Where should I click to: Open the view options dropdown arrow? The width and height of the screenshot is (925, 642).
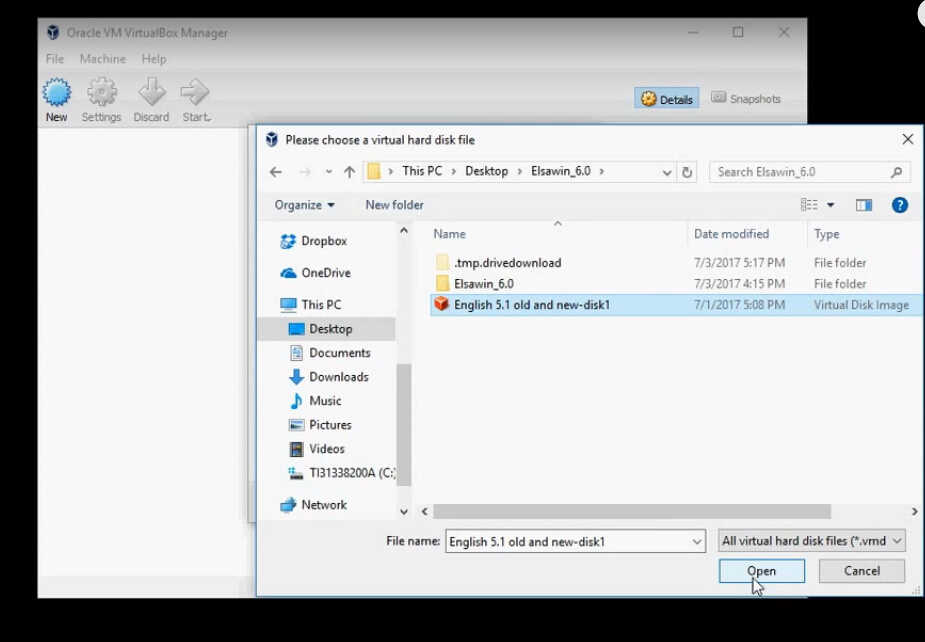click(831, 205)
